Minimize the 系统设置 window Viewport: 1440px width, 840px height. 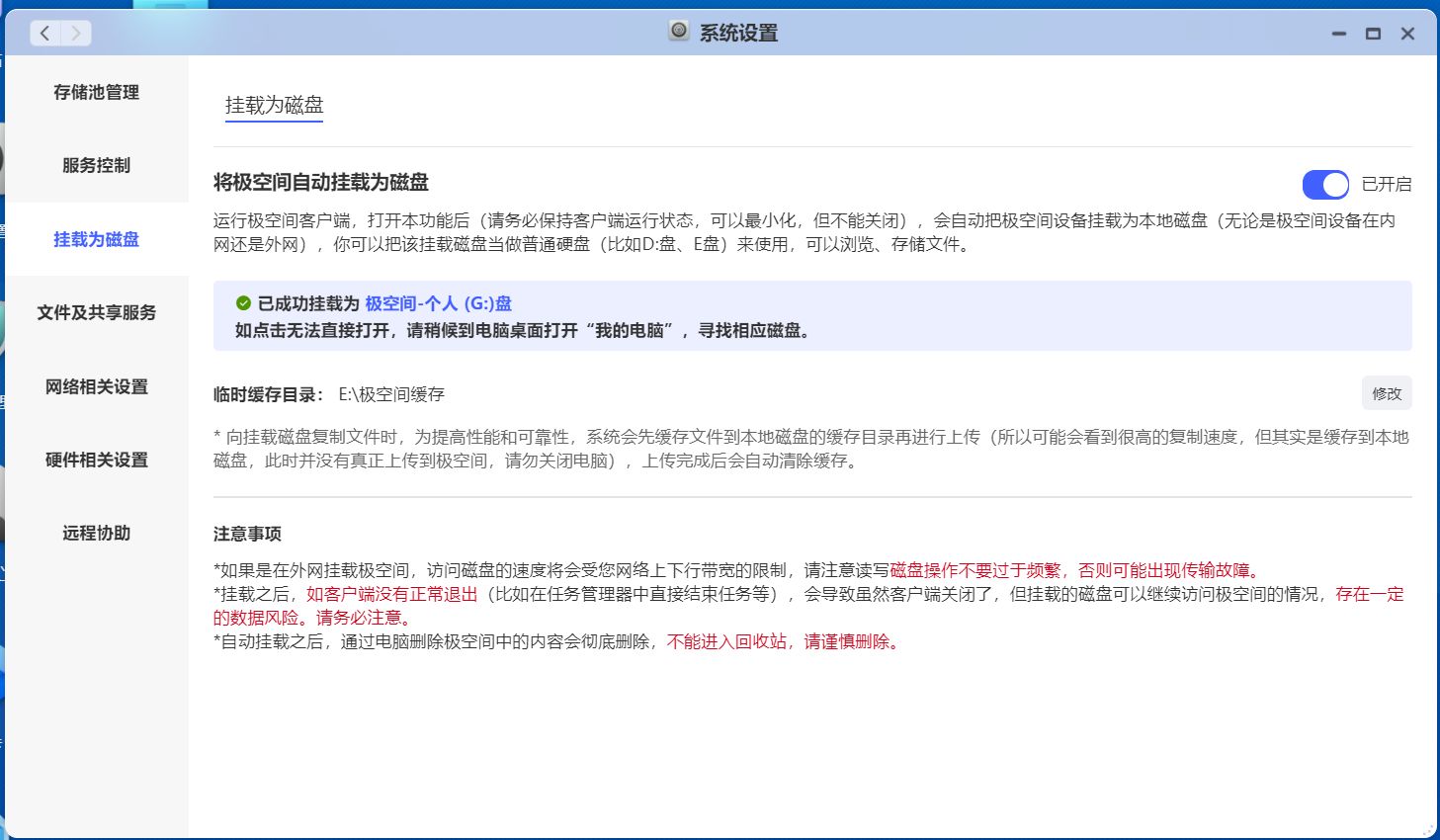[x=1338, y=33]
